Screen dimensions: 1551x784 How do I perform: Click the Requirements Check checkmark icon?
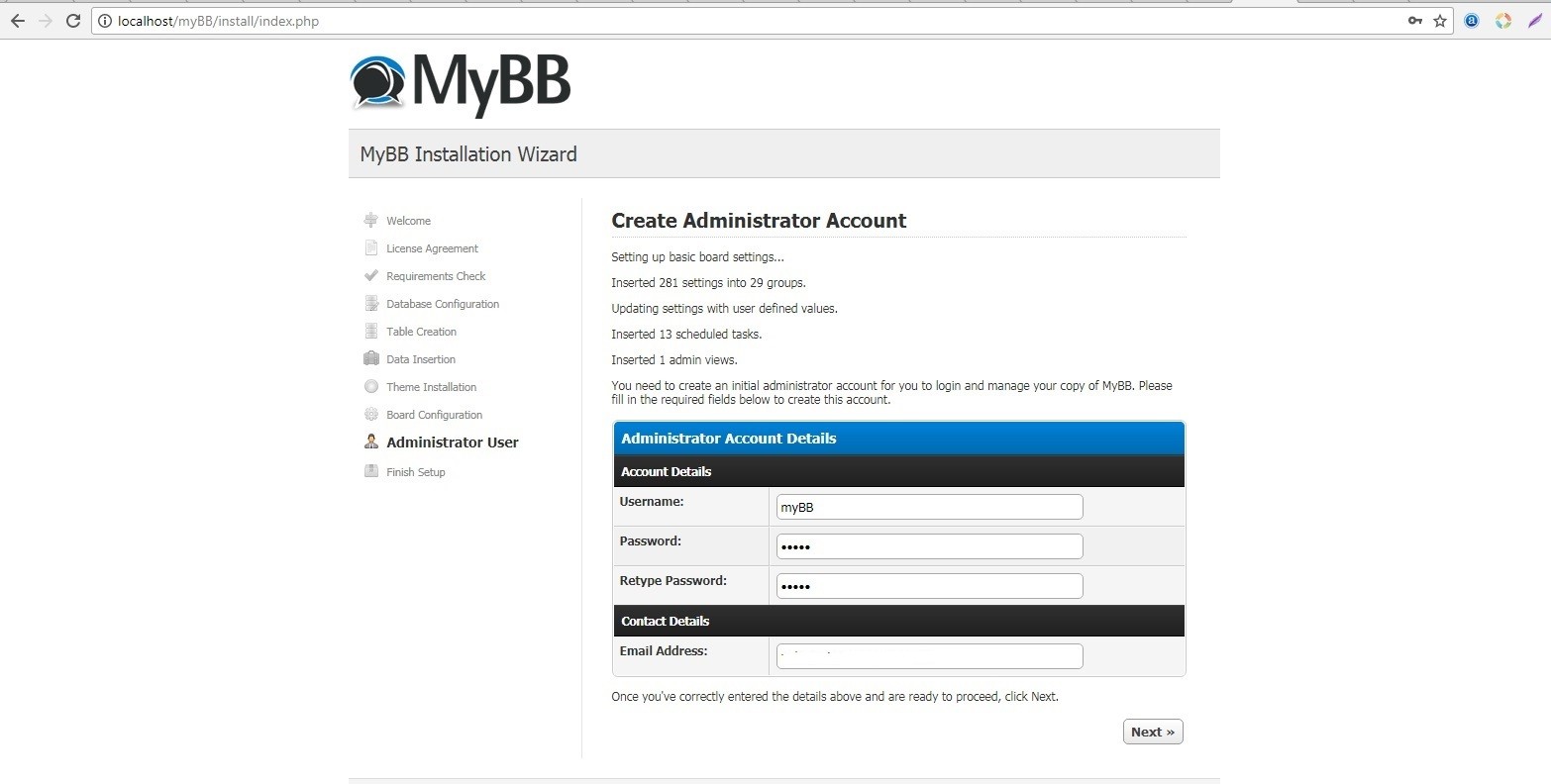coord(371,275)
